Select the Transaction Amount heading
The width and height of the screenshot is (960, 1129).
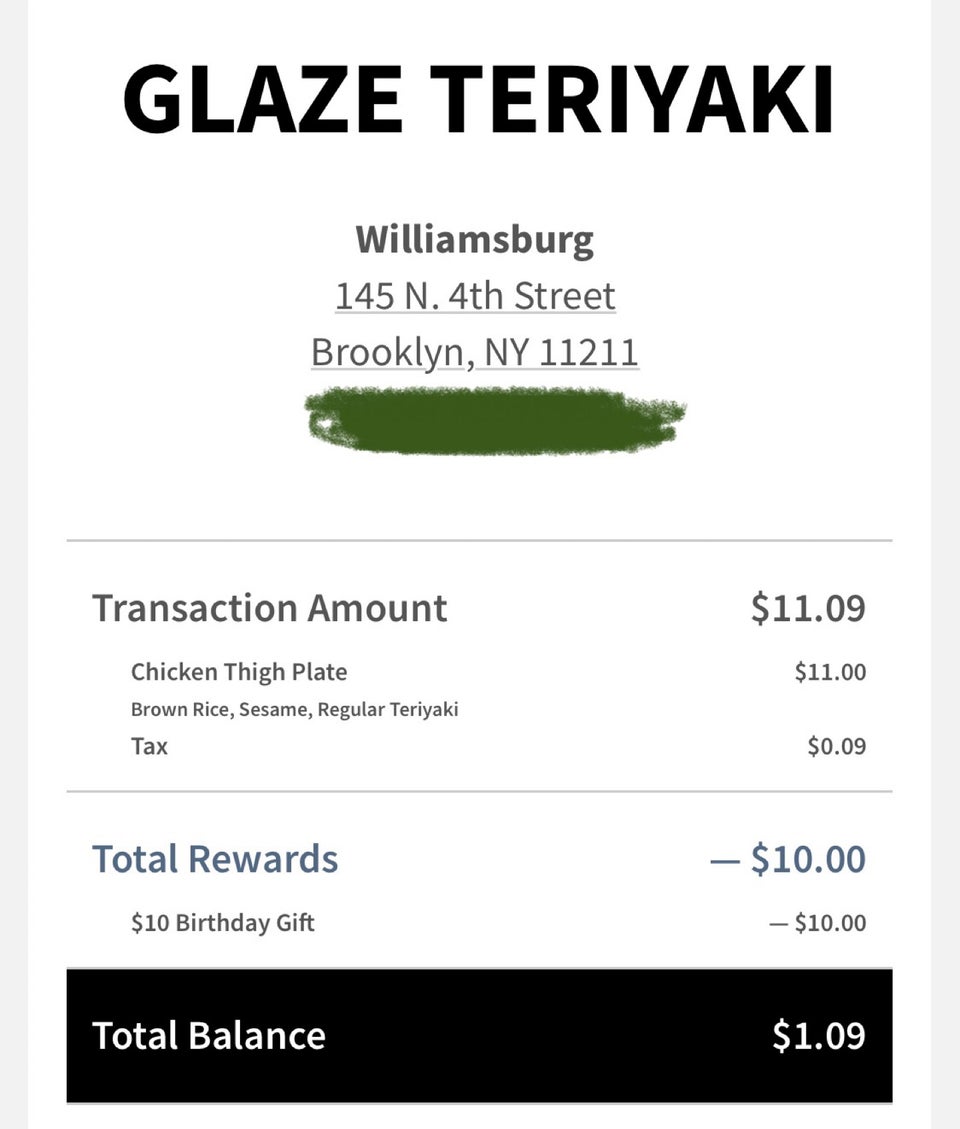coord(270,608)
